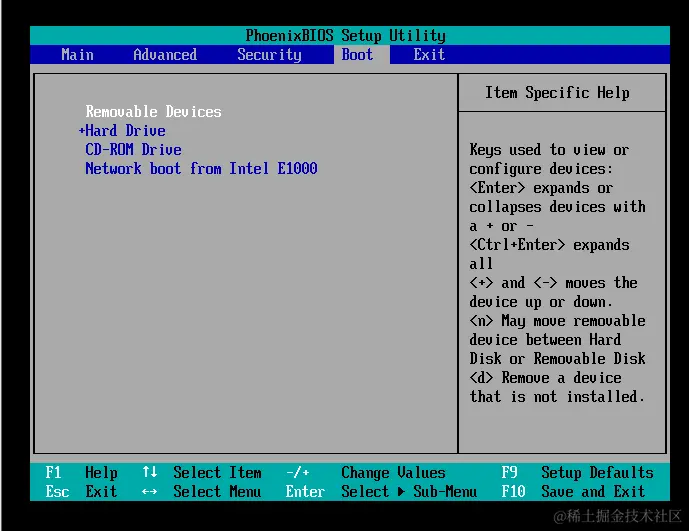Open the Main menu tab
This screenshot has width=689, height=531.
tap(77, 55)
